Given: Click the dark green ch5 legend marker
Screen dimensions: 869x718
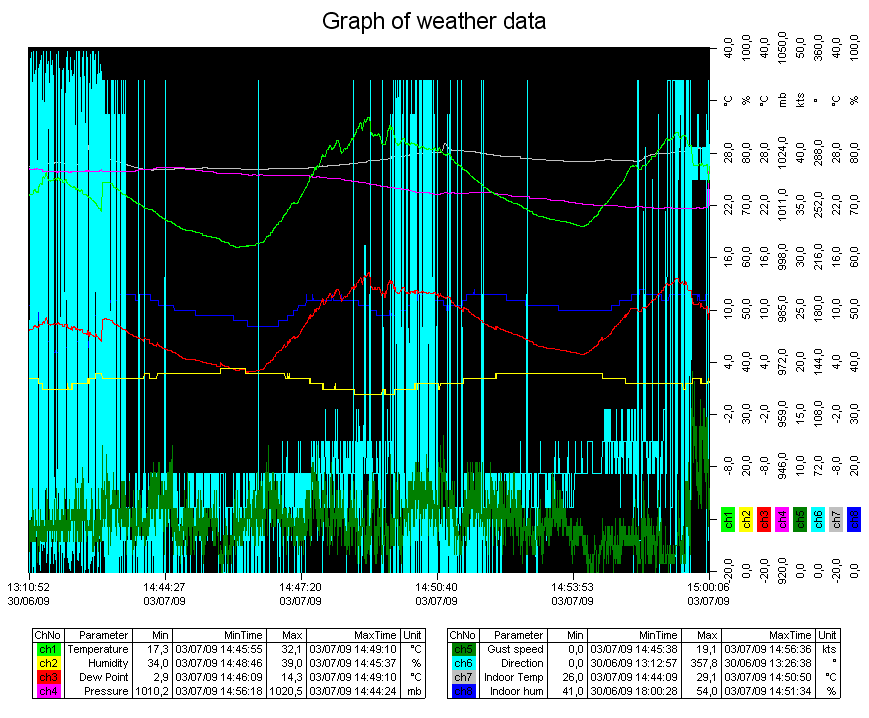Looking at the screenshot, I should [x=799, y=519].
